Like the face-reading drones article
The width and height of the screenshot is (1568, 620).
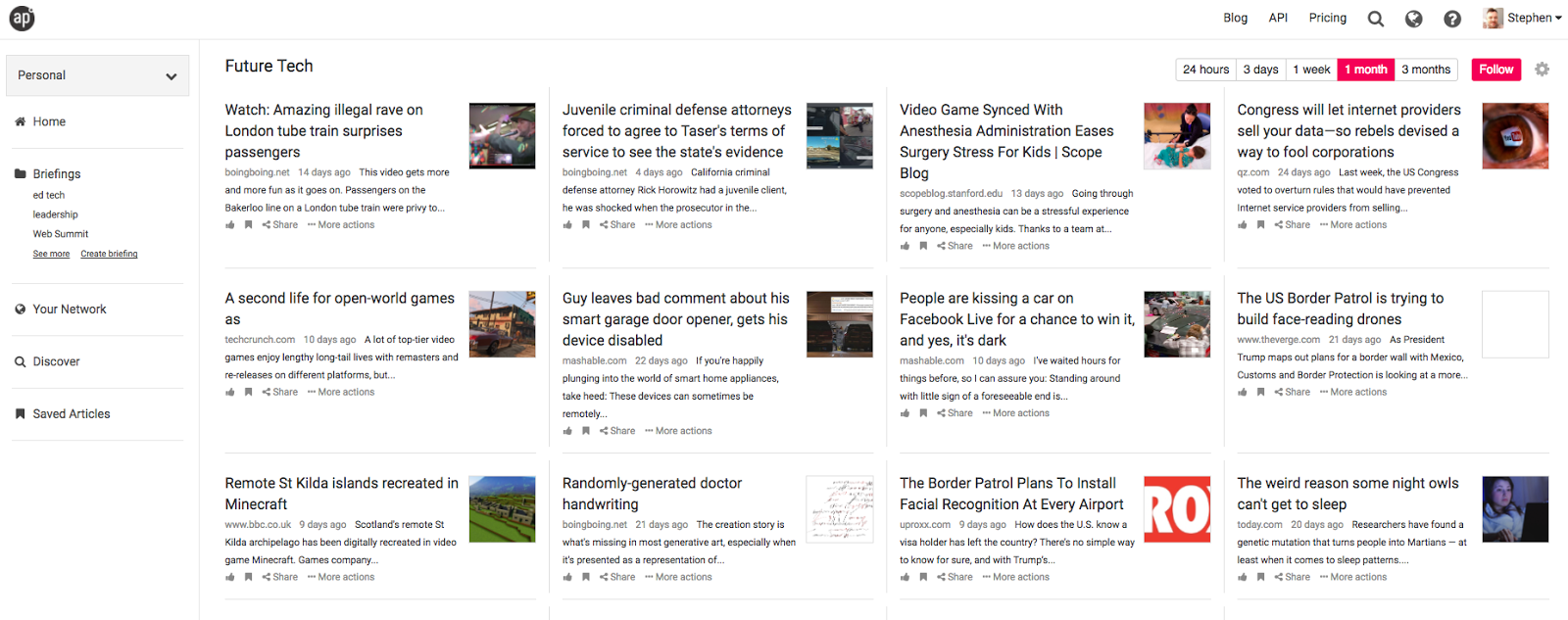(x=1242, y=393)
